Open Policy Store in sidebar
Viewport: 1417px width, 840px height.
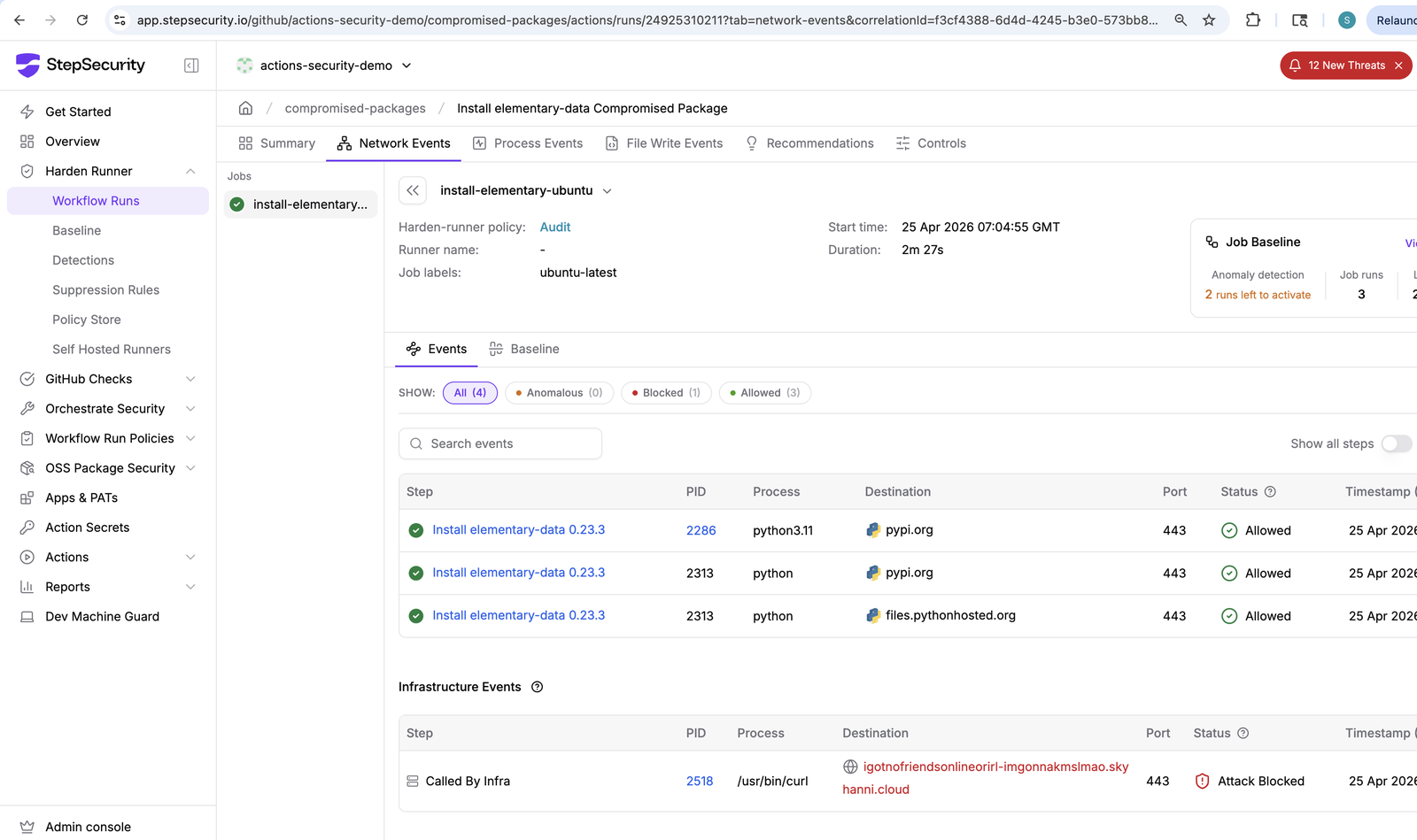[87, 320]
